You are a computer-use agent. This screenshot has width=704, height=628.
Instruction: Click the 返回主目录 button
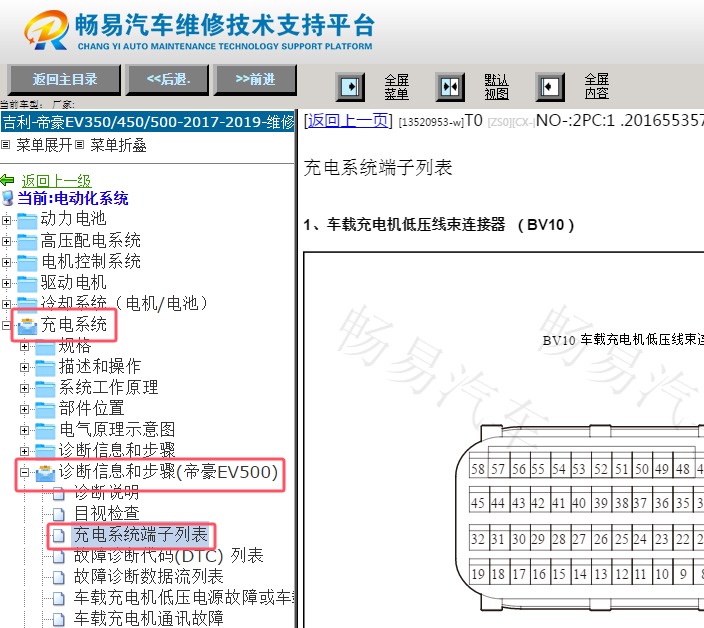(65, 80)
